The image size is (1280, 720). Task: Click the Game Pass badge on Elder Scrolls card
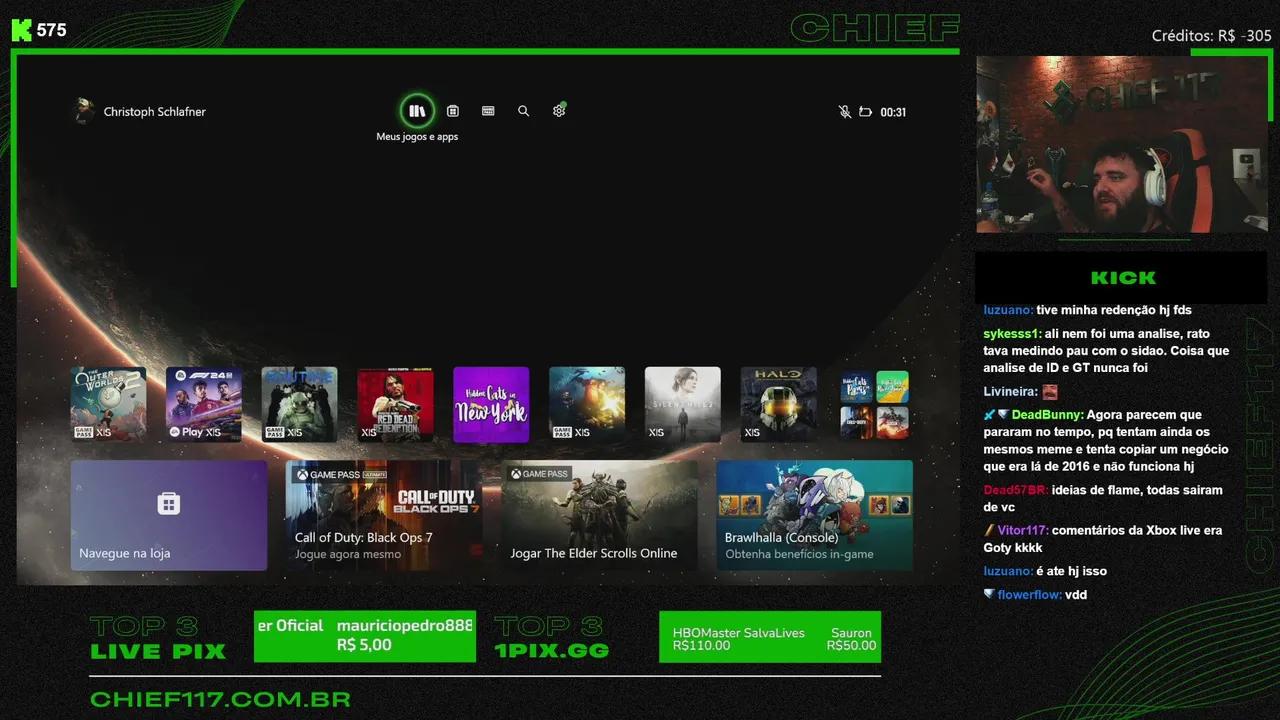[x=539, y=474]
